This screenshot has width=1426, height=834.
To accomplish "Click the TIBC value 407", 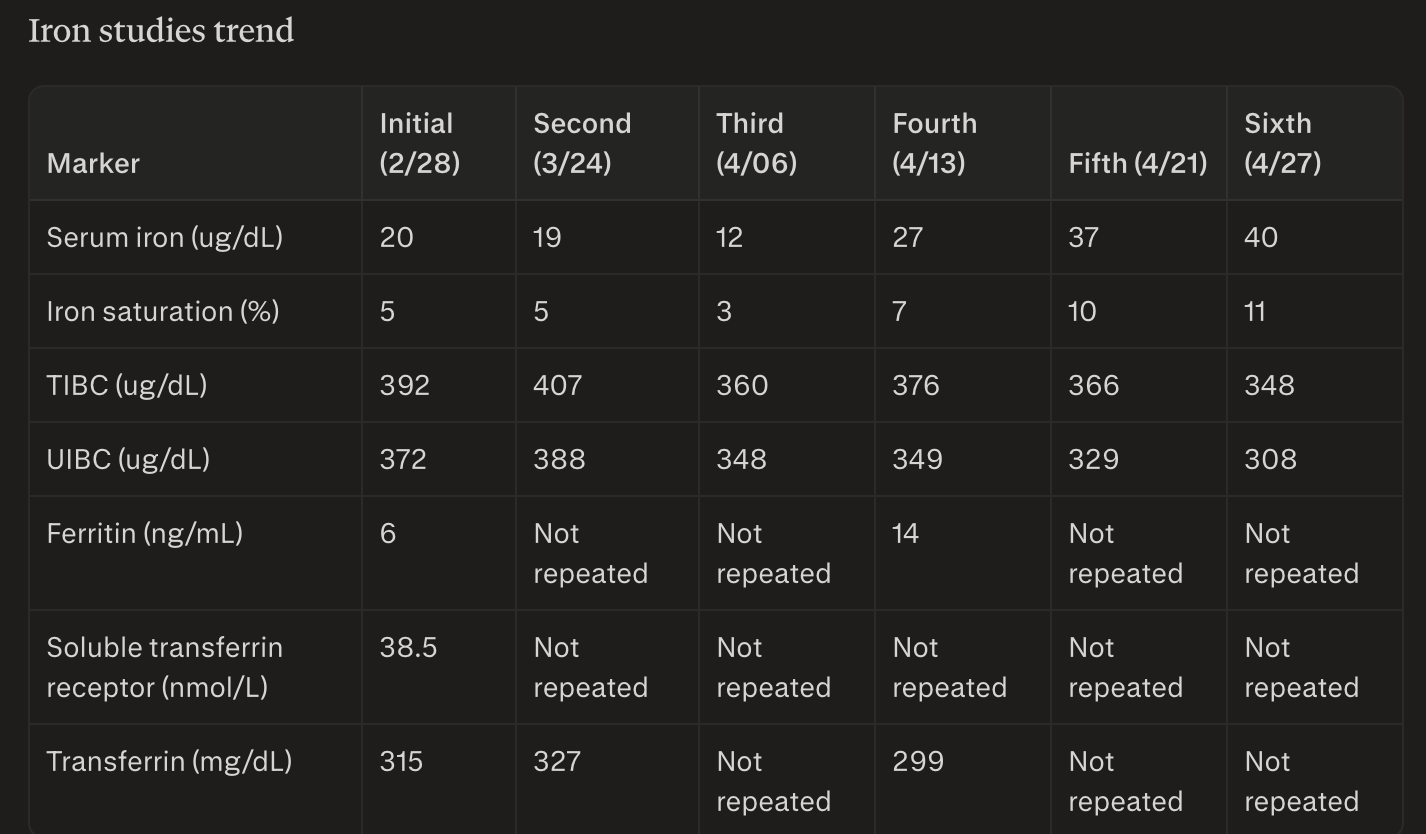I will click(x=557, y=385).
